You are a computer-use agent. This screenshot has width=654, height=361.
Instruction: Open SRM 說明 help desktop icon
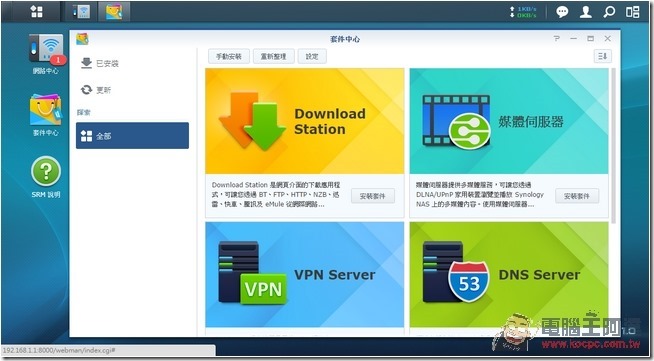pos(46,177)
